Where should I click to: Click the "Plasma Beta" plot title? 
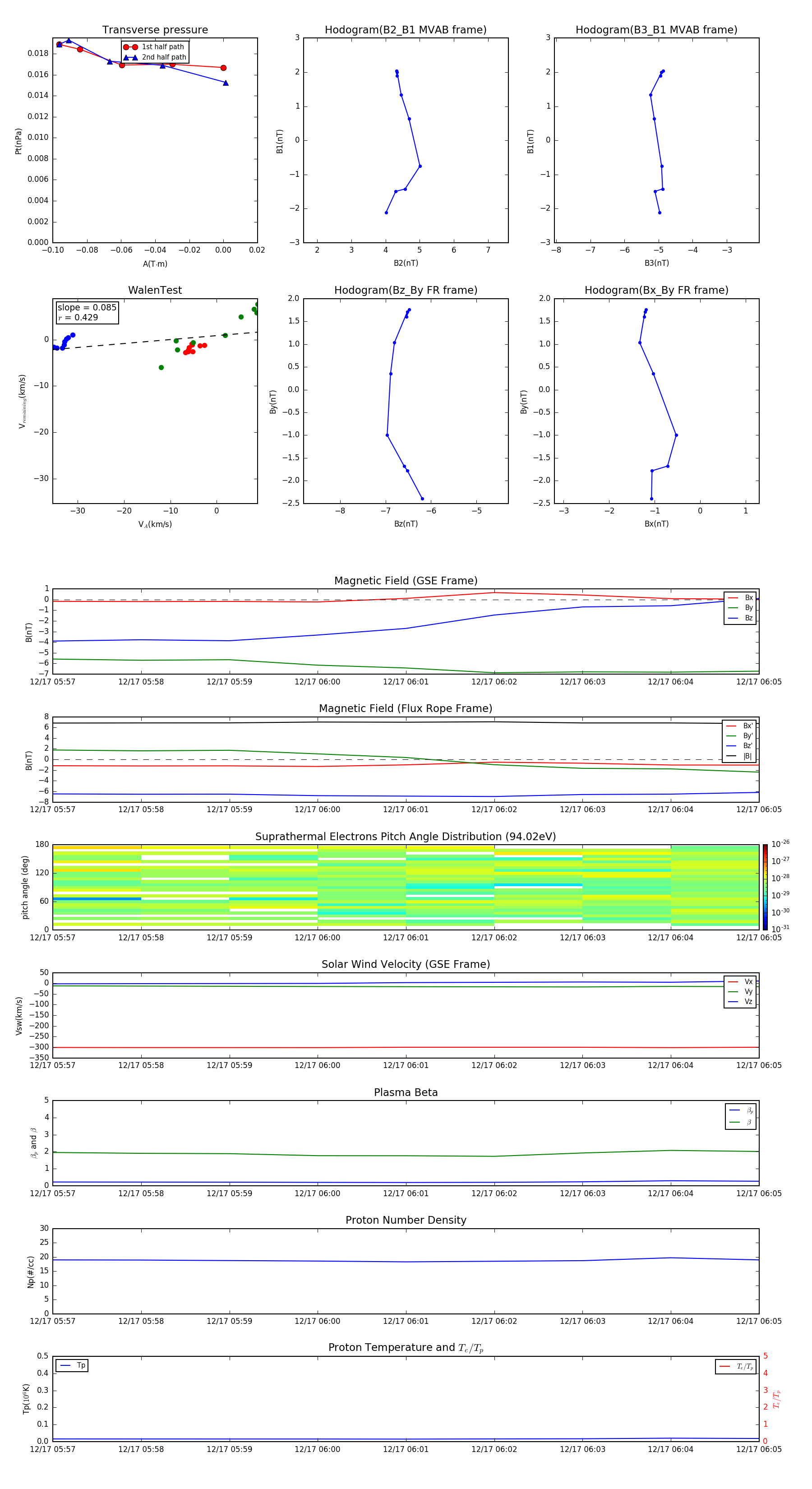[x=406, y=1092]
